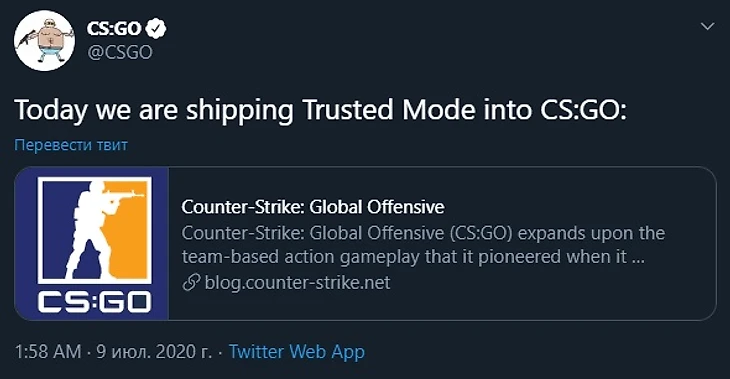Click the word CS:GO: ending the tweet

click(x=583, y=110)
